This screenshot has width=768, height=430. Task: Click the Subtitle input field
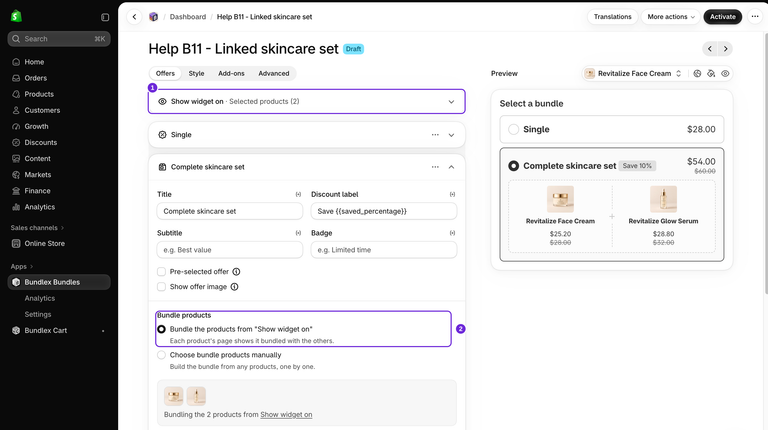[230, 250]
